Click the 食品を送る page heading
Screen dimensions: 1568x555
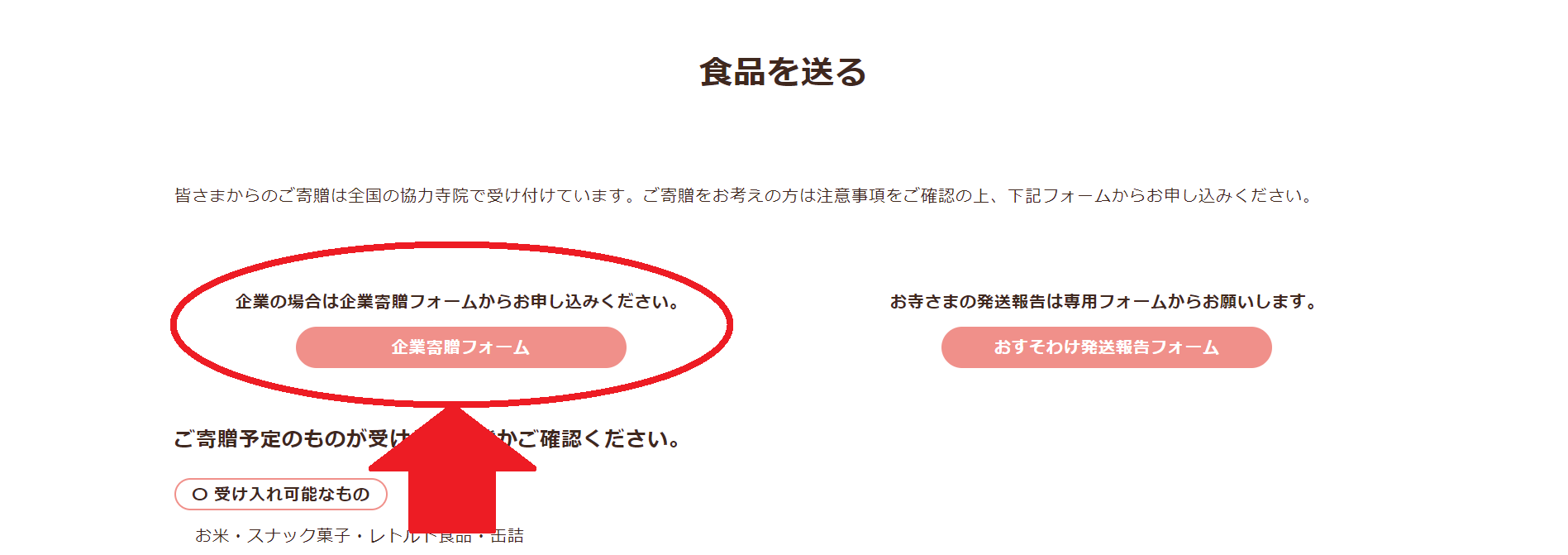coord(783,72)
